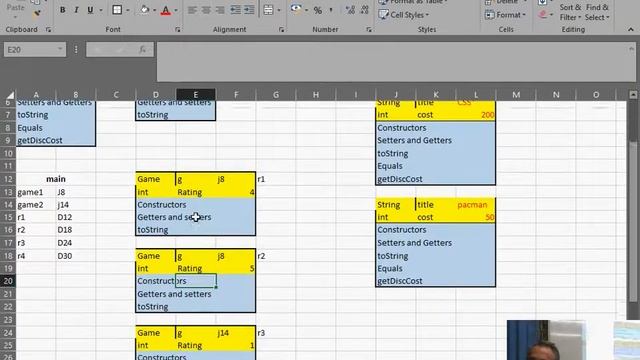Select 'Equals' cell in row 19

click(x=396, y=268)
